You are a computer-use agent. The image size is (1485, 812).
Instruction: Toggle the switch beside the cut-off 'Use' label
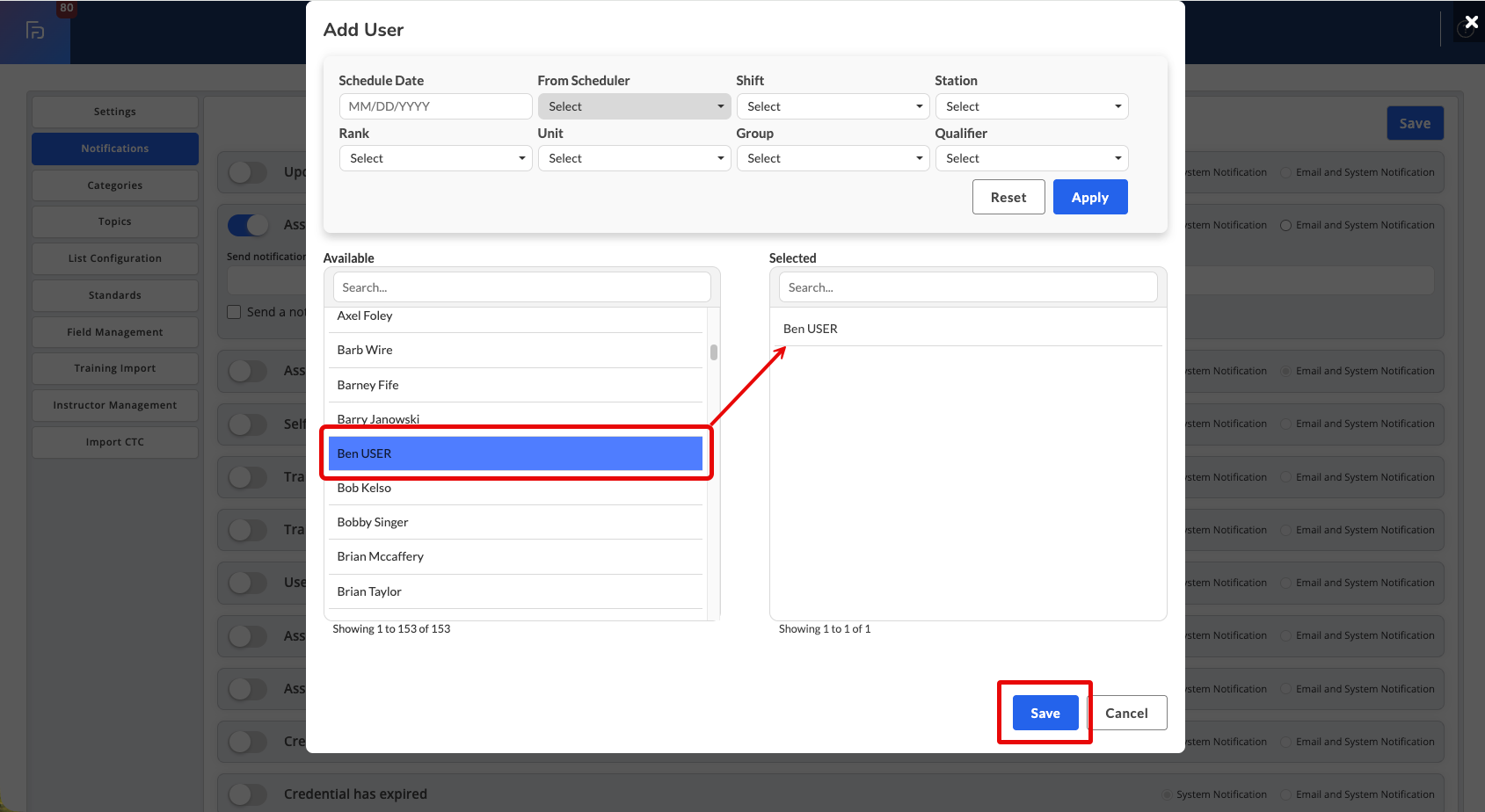pyautogui.click(x=248, y=583)
